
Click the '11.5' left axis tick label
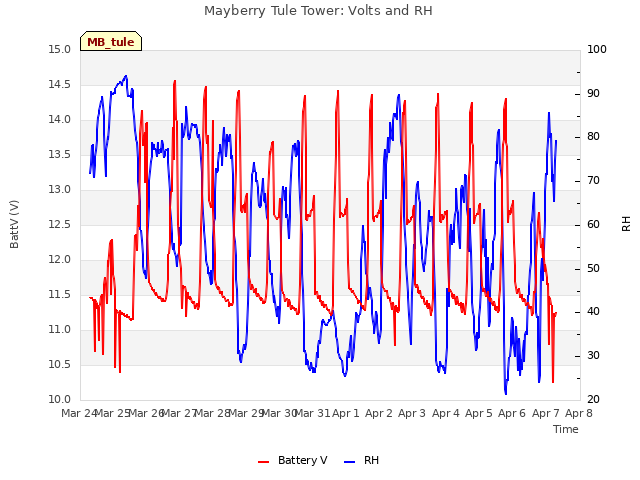60,295
